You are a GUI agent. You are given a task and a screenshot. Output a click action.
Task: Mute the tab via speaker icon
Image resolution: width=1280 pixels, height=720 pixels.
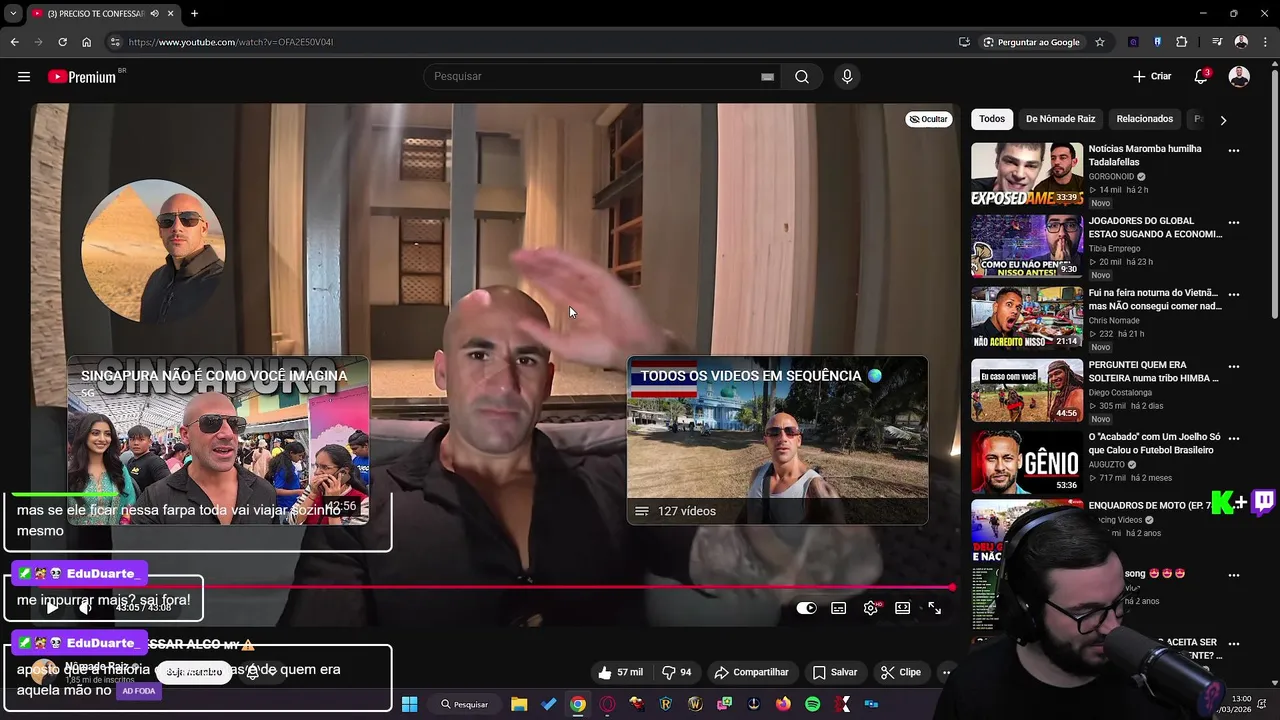[x=154, y=13]
